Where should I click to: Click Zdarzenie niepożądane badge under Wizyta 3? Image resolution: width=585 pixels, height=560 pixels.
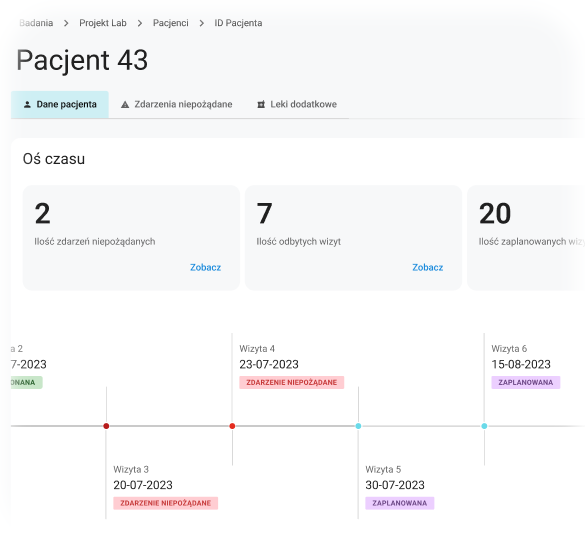166,503
